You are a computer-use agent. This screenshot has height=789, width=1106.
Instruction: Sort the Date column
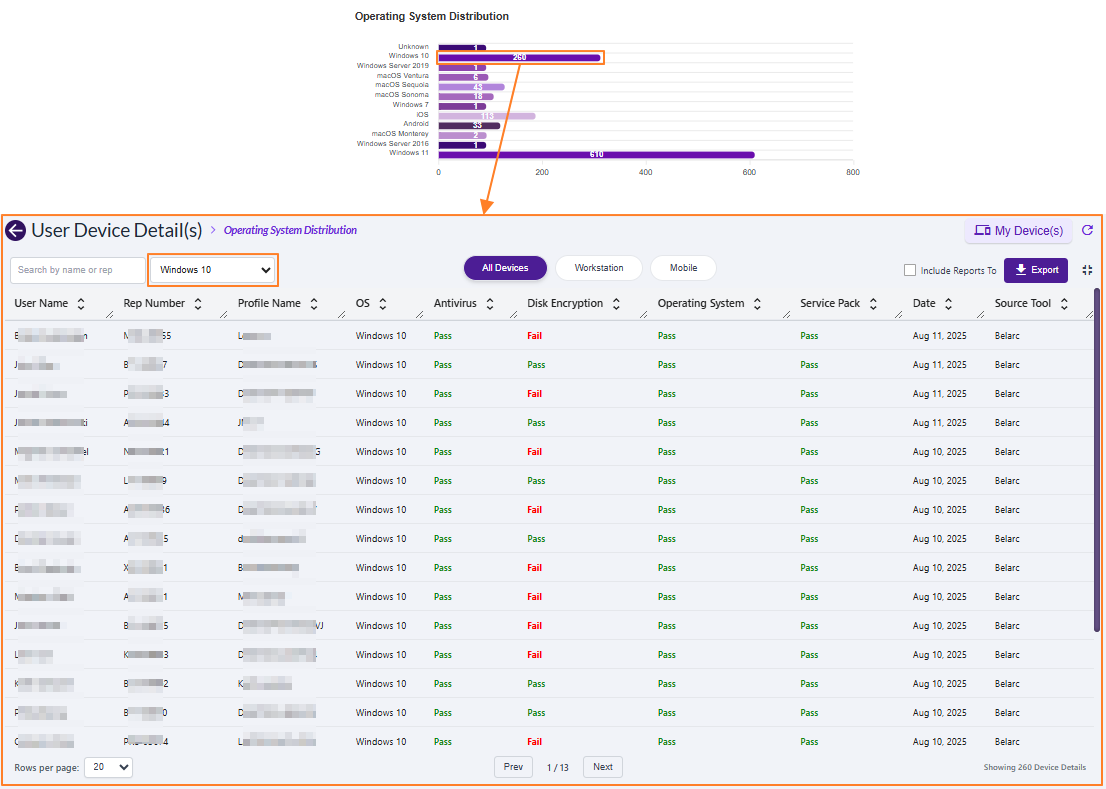point(948,304)
